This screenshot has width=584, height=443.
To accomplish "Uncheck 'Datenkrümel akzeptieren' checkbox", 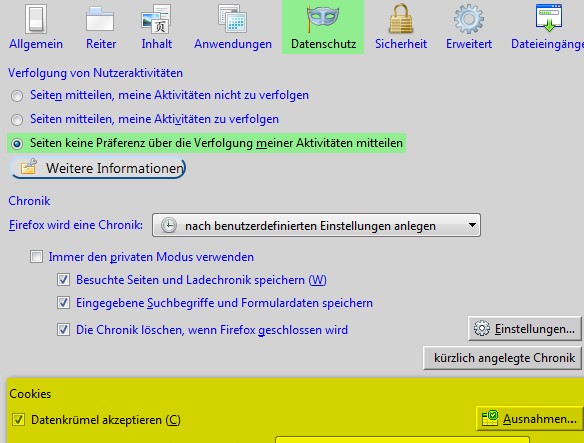I will click(18, 420).
